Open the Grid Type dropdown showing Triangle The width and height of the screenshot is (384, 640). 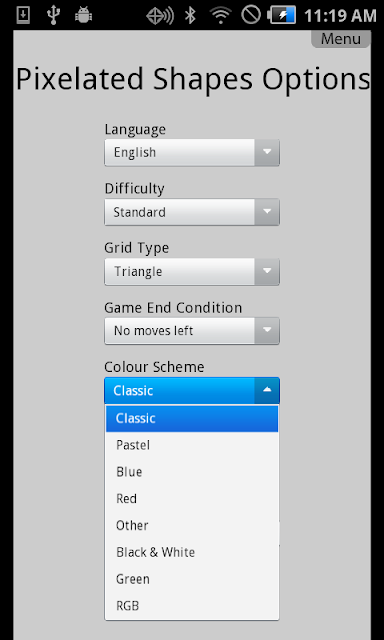pos(192,271)
